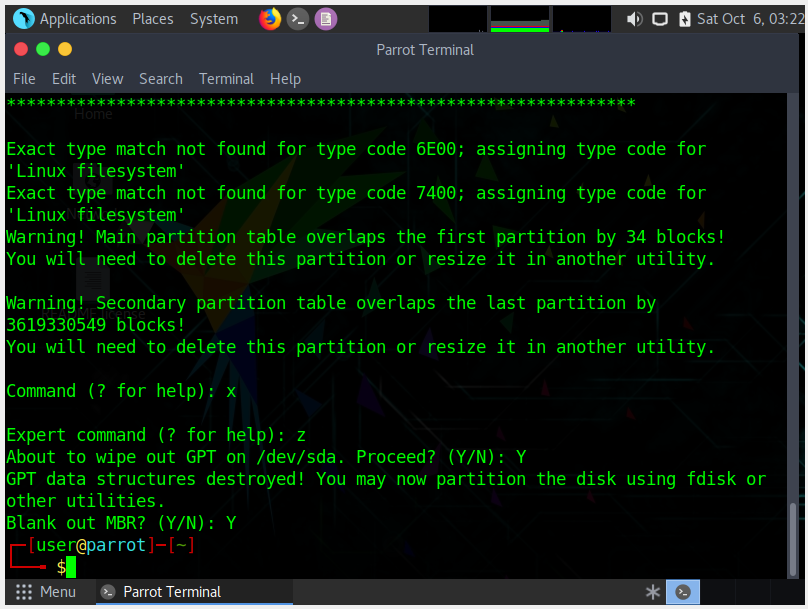Open the Applications menu

click(77, 19)
